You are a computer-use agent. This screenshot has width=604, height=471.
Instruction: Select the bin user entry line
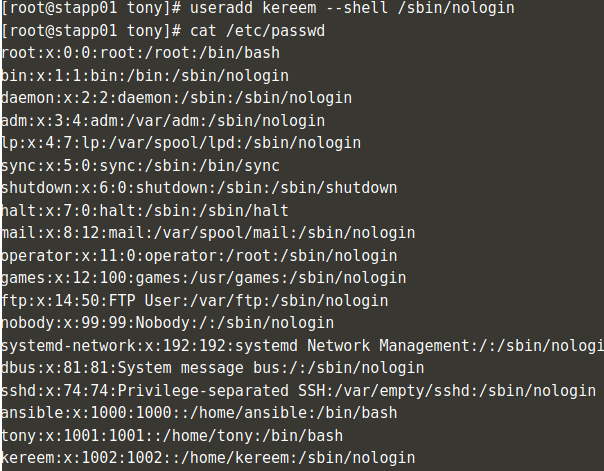click(x=145, y=76)
